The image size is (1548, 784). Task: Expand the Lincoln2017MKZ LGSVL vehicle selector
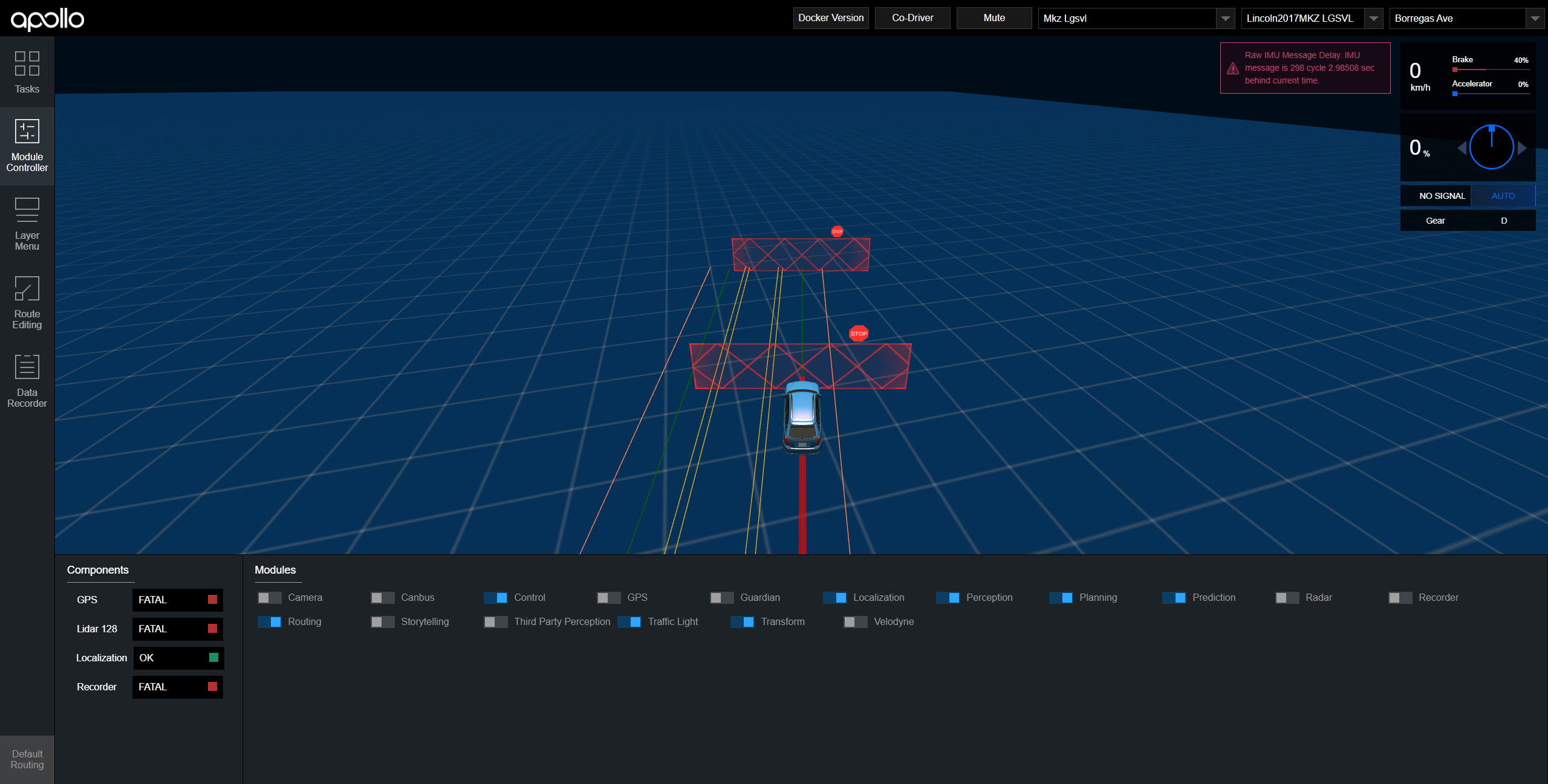1374,18
